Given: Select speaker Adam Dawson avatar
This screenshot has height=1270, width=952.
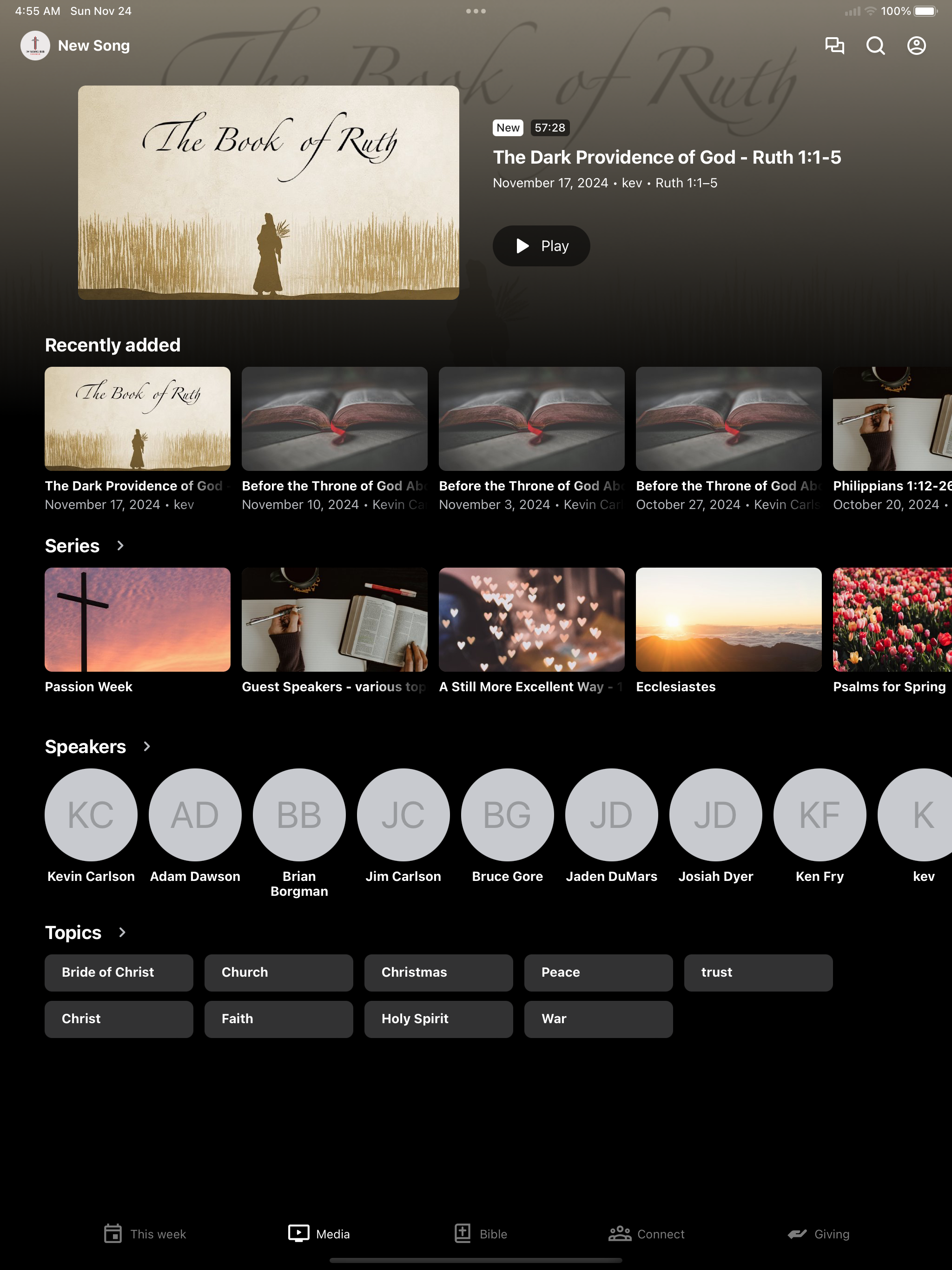Looking at the screenshot, I should [x=195, y=815].
